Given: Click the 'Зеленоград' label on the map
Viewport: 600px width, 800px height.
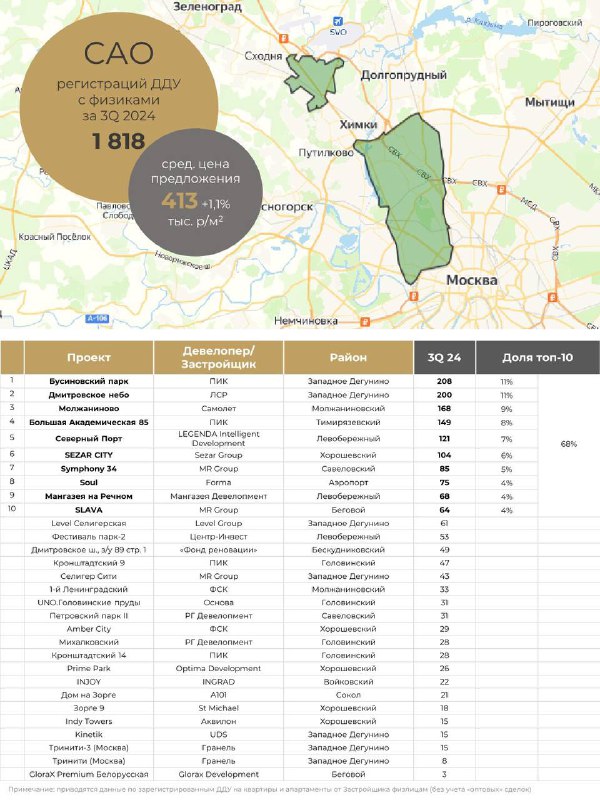Looking at the screenshot, I should [207, 7].
